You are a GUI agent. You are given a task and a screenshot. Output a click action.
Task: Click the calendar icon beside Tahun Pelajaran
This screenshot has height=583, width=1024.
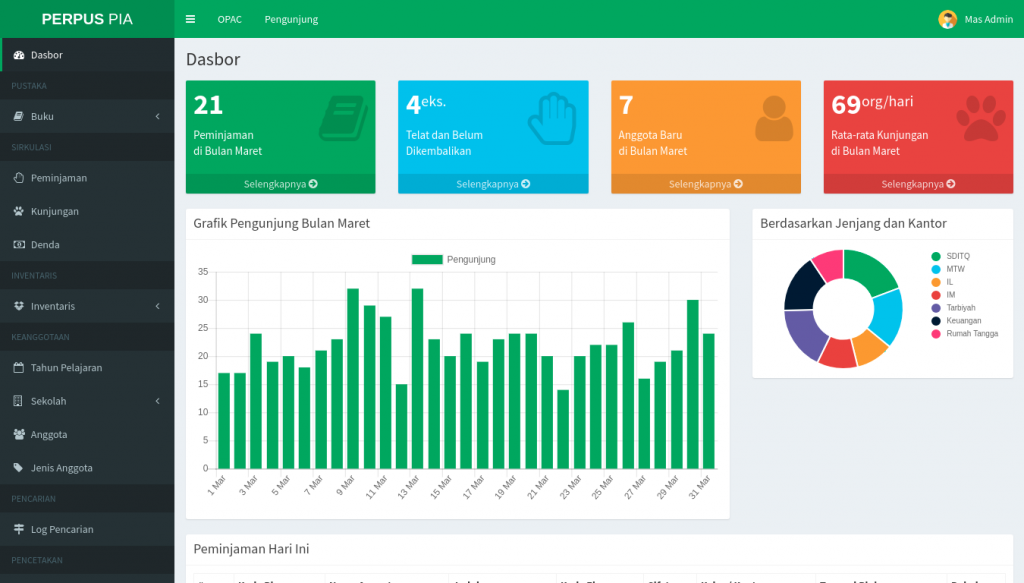[x=19, y=368]
